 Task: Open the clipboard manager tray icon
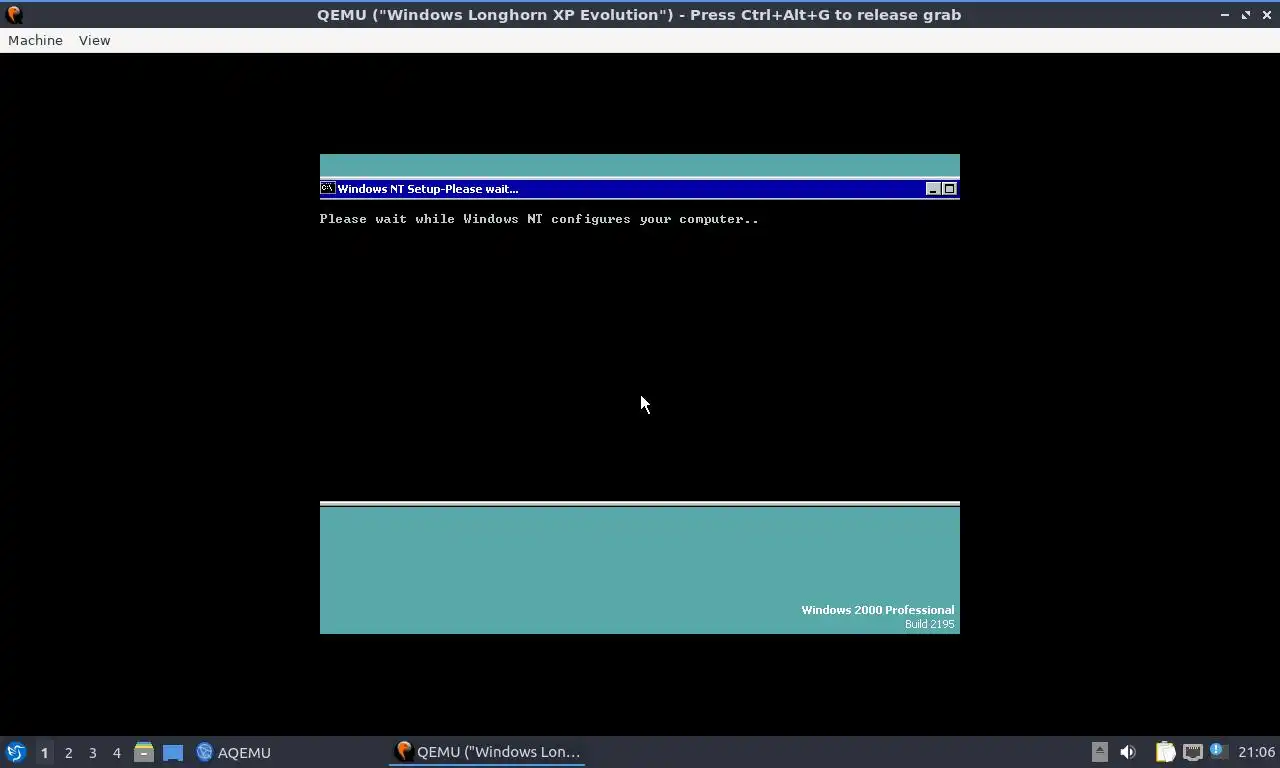coord(1165,752)
